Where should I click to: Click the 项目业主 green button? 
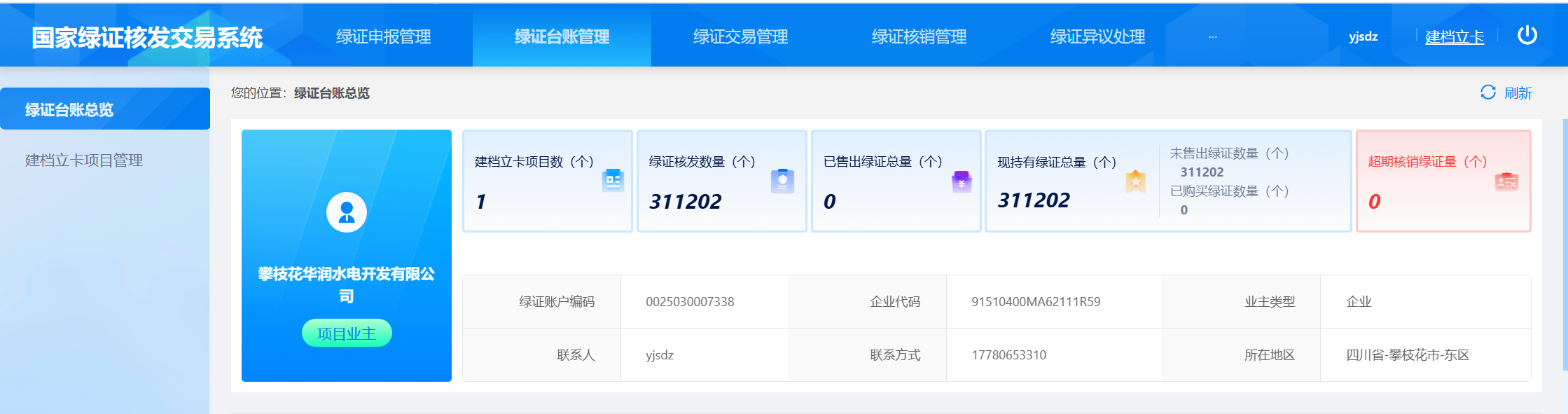tap(347, 333)
